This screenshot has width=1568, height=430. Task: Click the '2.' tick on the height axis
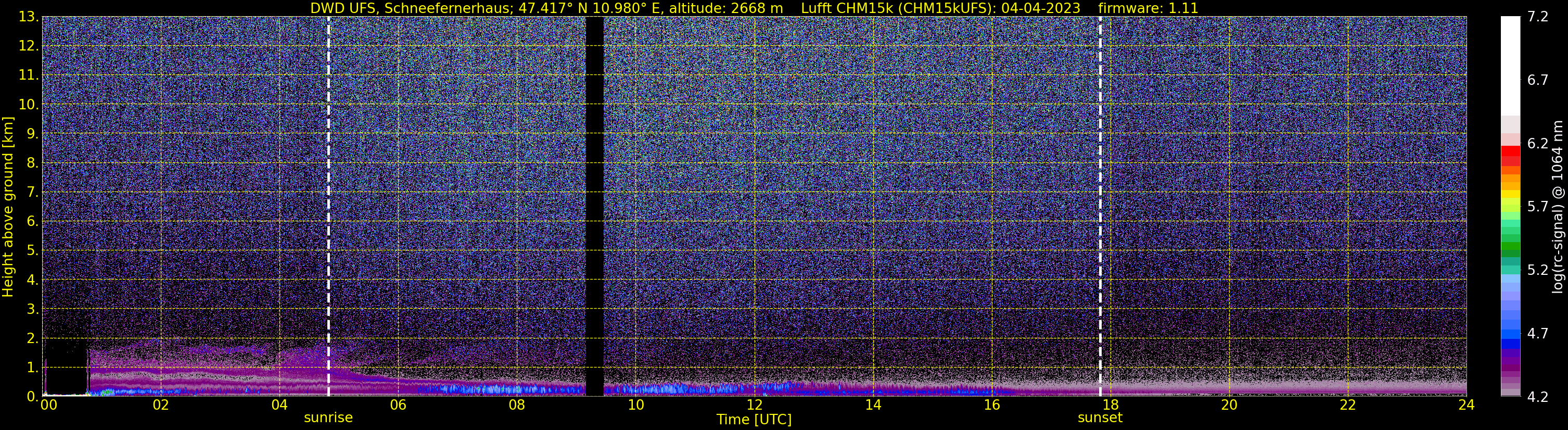[x=32, y=339]
